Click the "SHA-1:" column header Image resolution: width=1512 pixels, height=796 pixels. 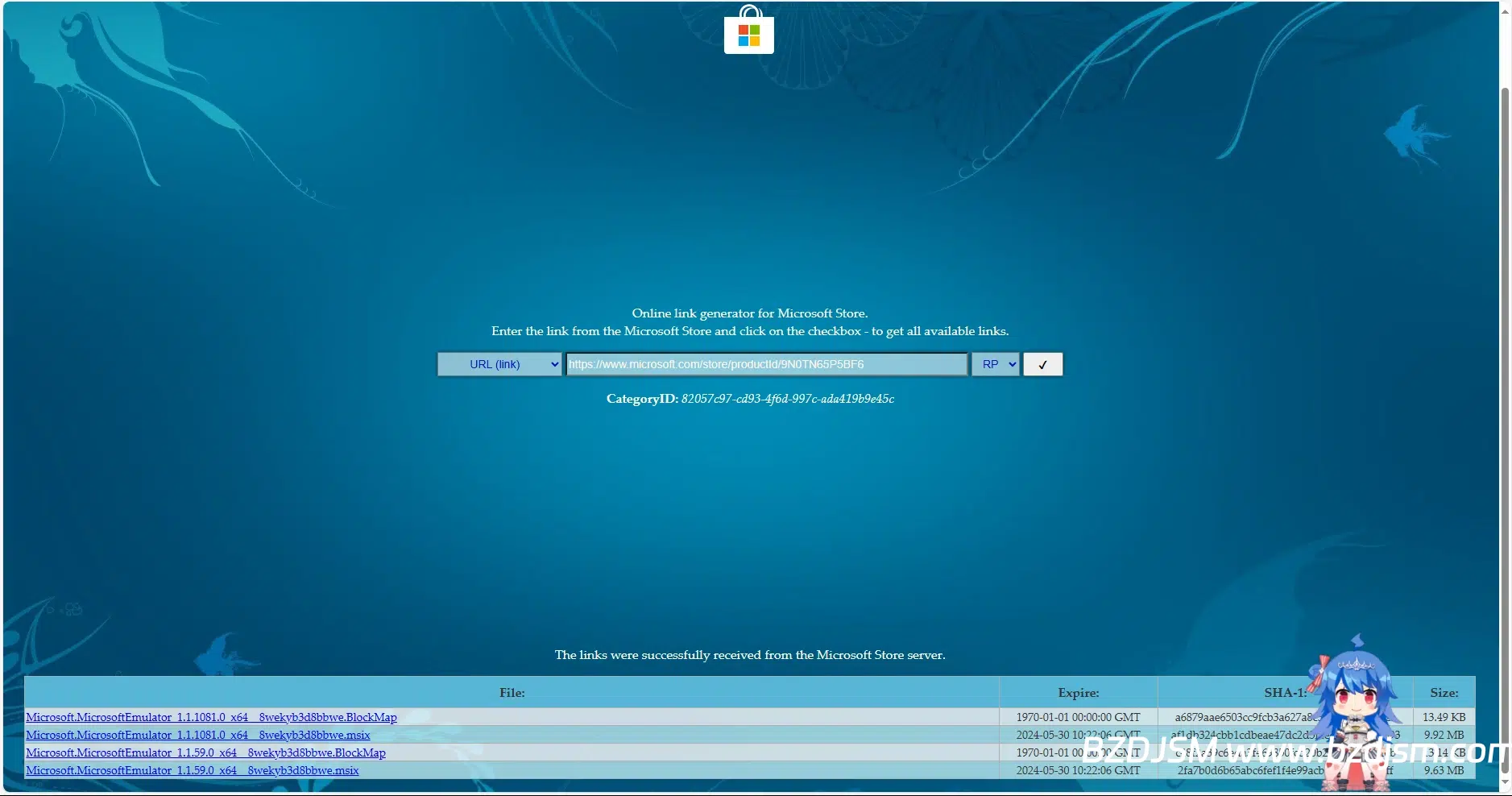[1285, 693]
